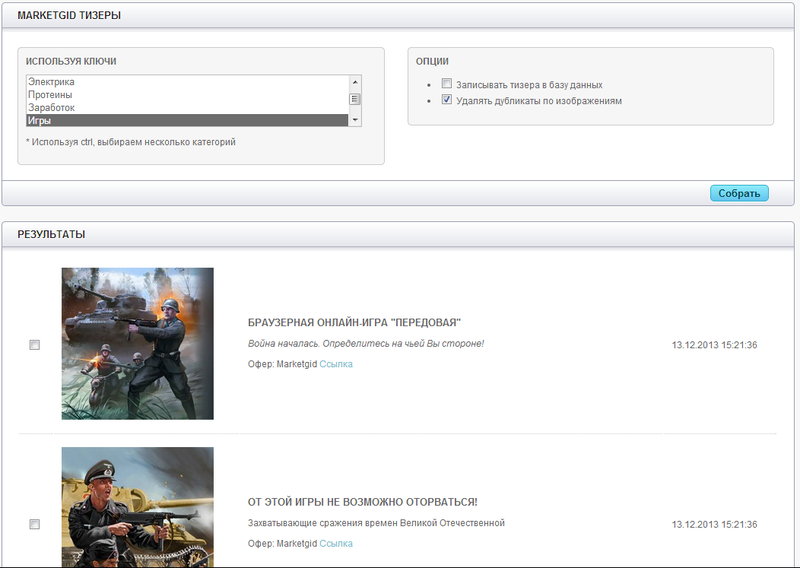The height and width of the screenshot is (568, 800).
Task: Uncheck Удалять дубликаты по изображениям checkbox
Action: point(446,100)
